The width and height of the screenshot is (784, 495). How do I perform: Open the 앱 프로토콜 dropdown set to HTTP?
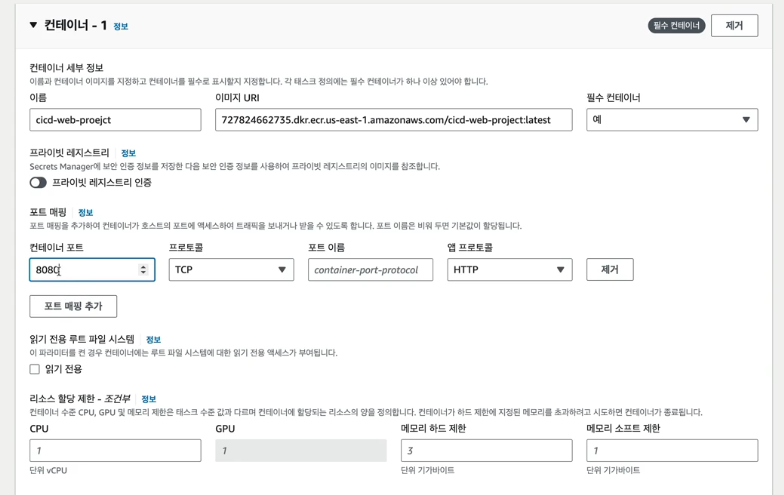510,270
